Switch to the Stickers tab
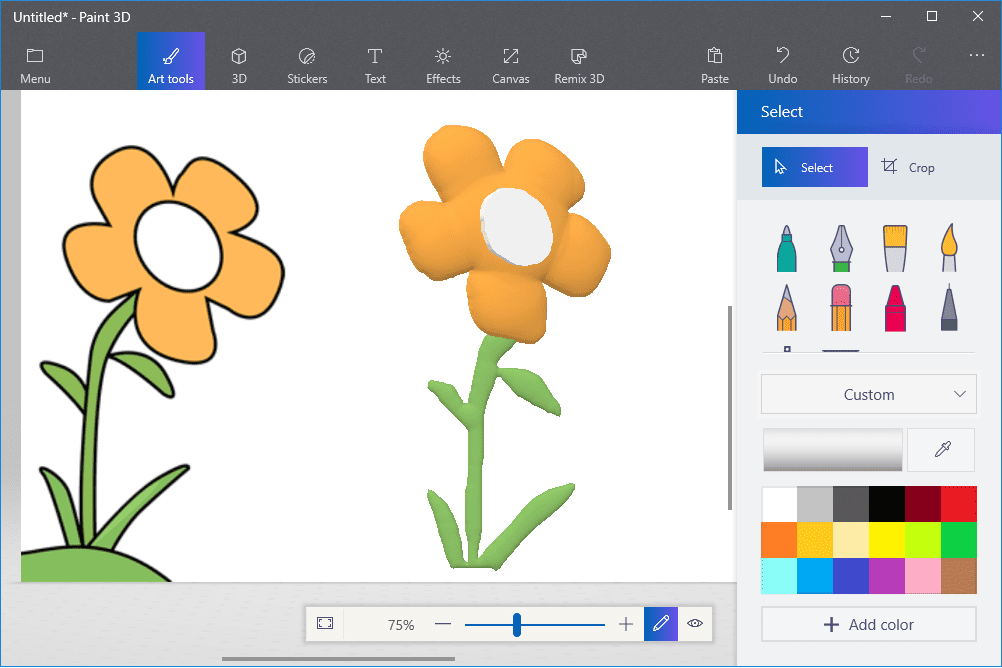This screenshot has height=668, width=1002. click(307, 65)
